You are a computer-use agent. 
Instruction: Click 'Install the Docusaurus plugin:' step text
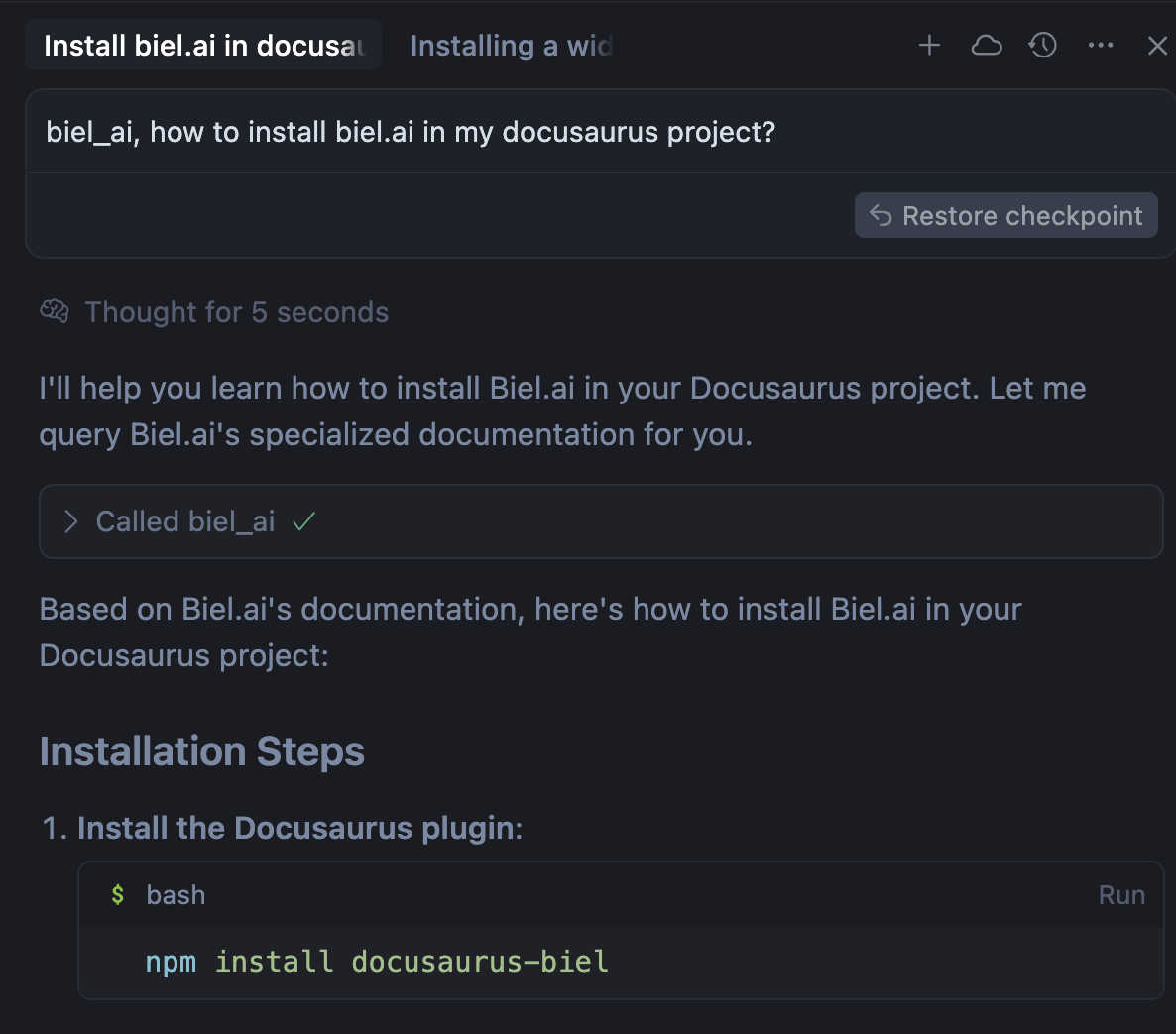300,828
